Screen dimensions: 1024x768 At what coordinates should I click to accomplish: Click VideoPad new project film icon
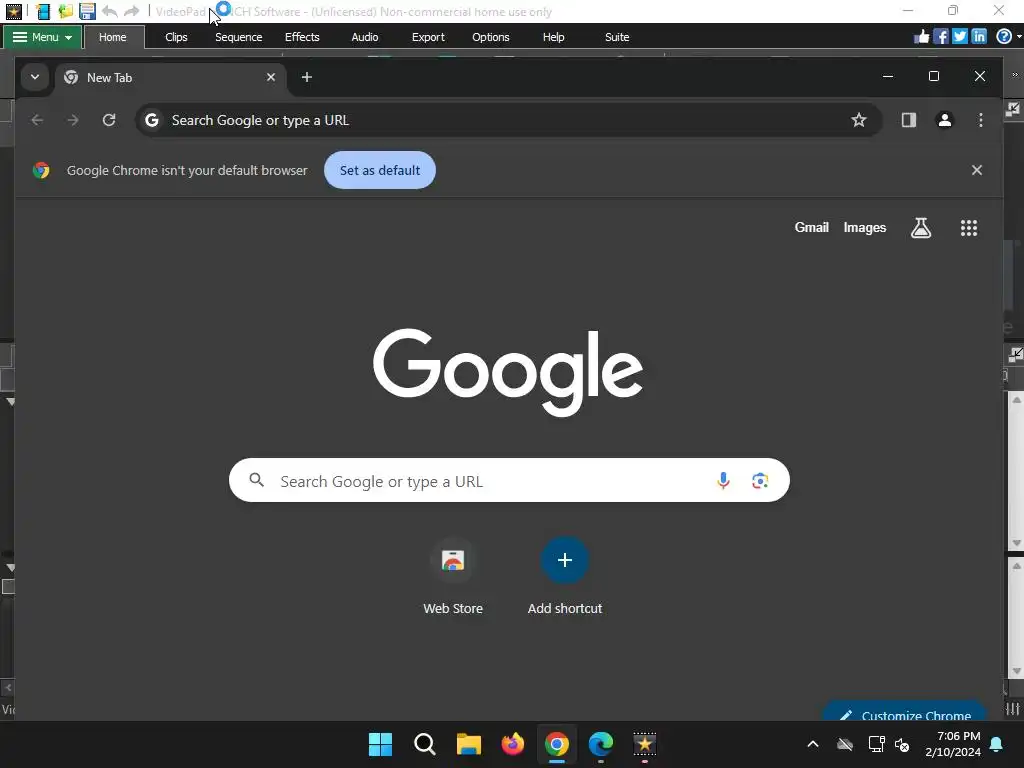click(x=44, y=11)
